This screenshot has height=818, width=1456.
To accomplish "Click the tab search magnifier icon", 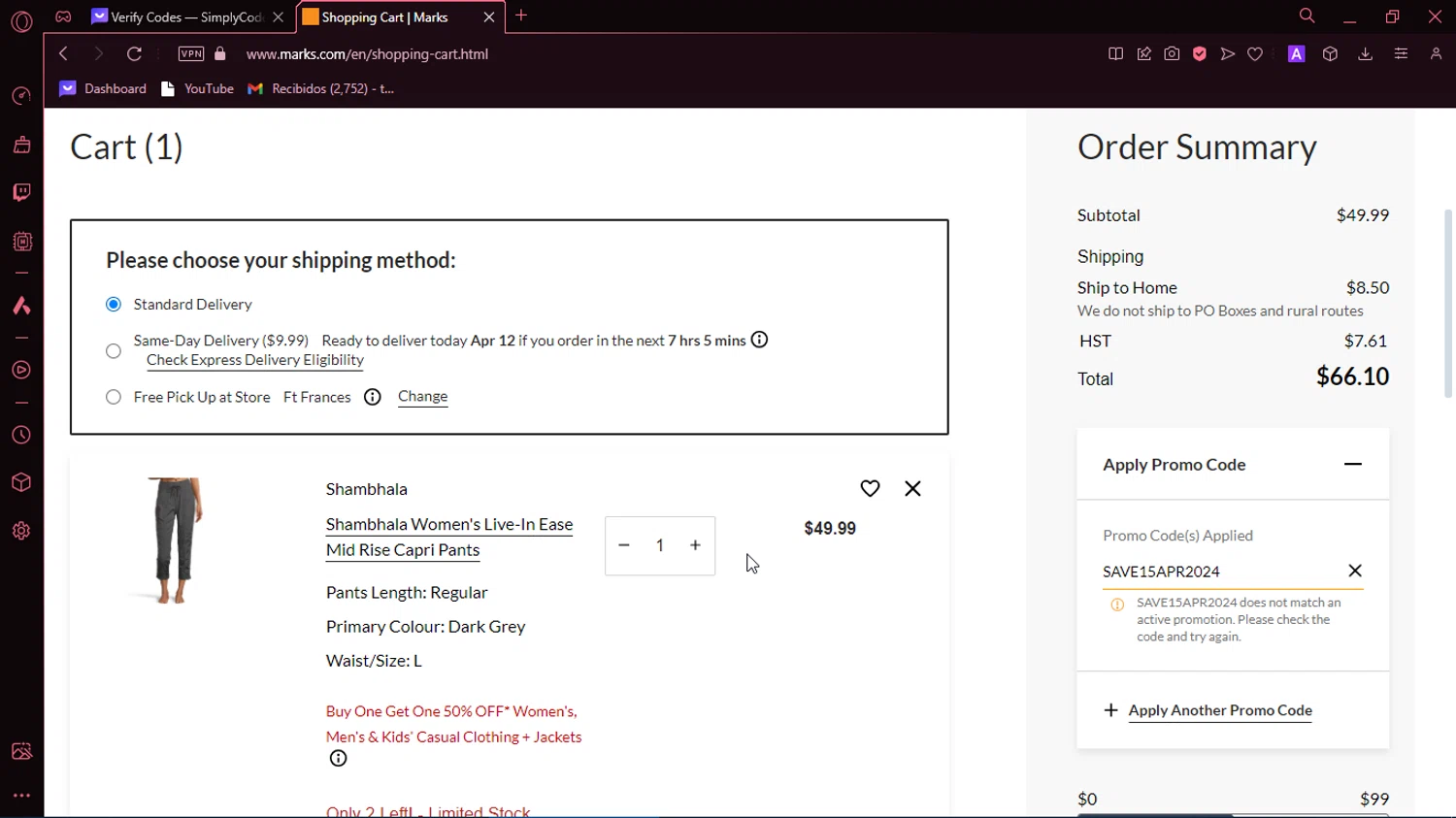I will coord(1307,16).
